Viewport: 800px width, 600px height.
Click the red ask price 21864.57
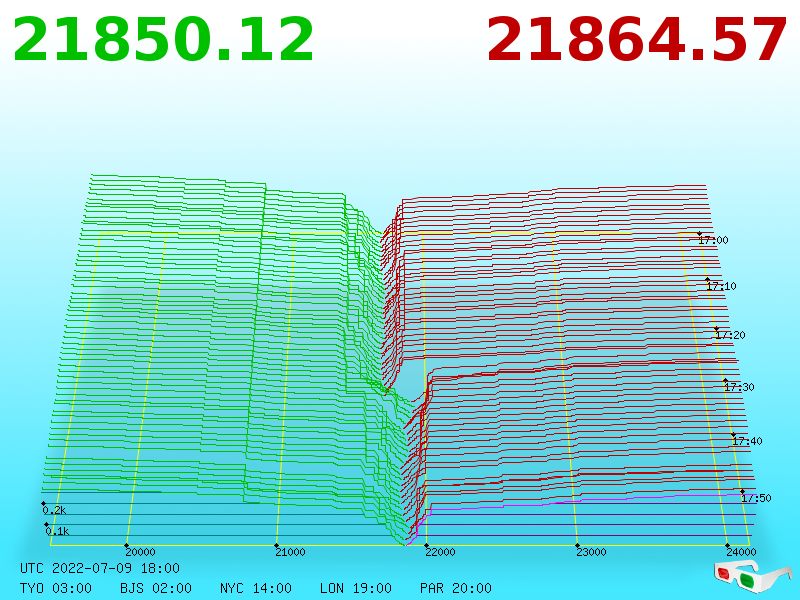click(637, 40)
